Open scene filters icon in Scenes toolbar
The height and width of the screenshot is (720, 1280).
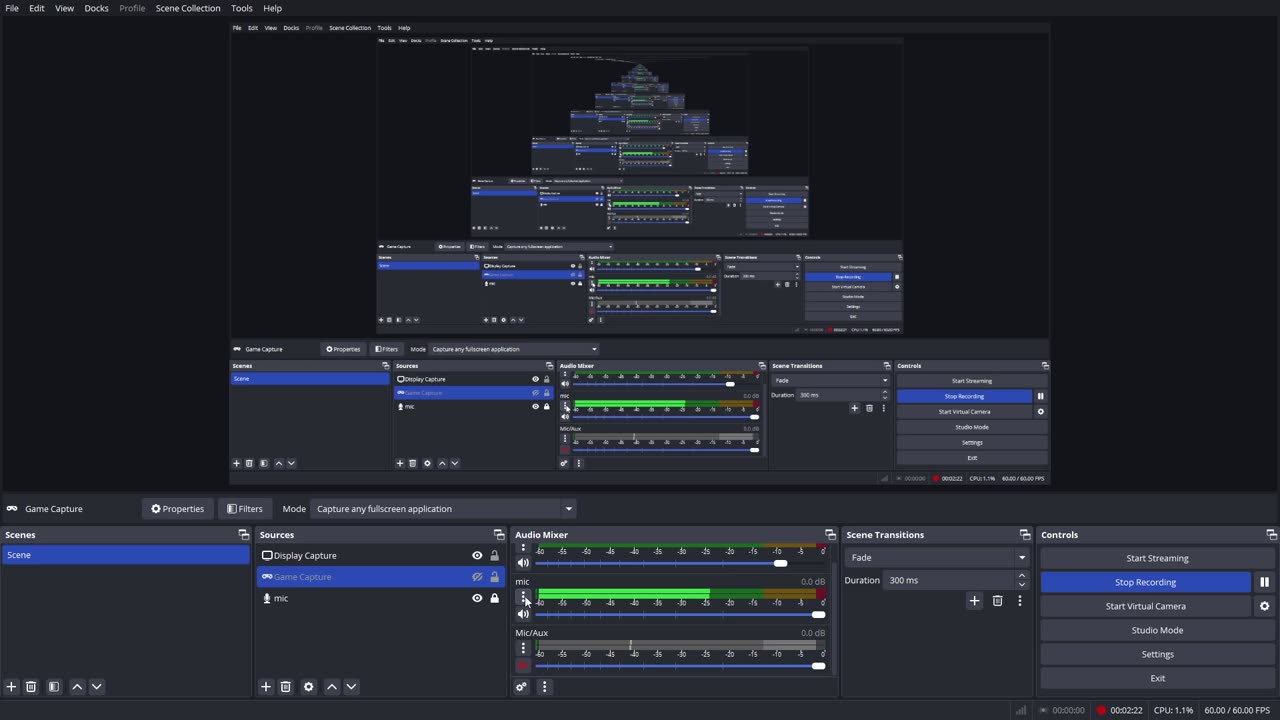54,687
